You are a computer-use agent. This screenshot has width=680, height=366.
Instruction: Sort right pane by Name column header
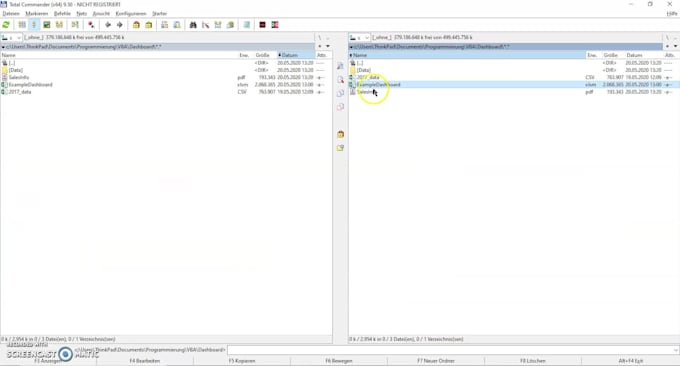point(467,55)
